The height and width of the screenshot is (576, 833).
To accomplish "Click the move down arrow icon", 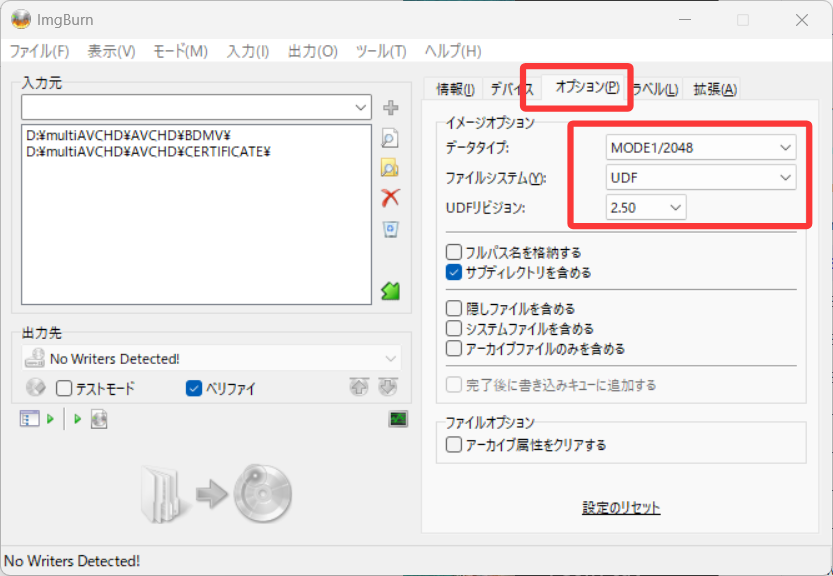I will (x=388, y=387).
